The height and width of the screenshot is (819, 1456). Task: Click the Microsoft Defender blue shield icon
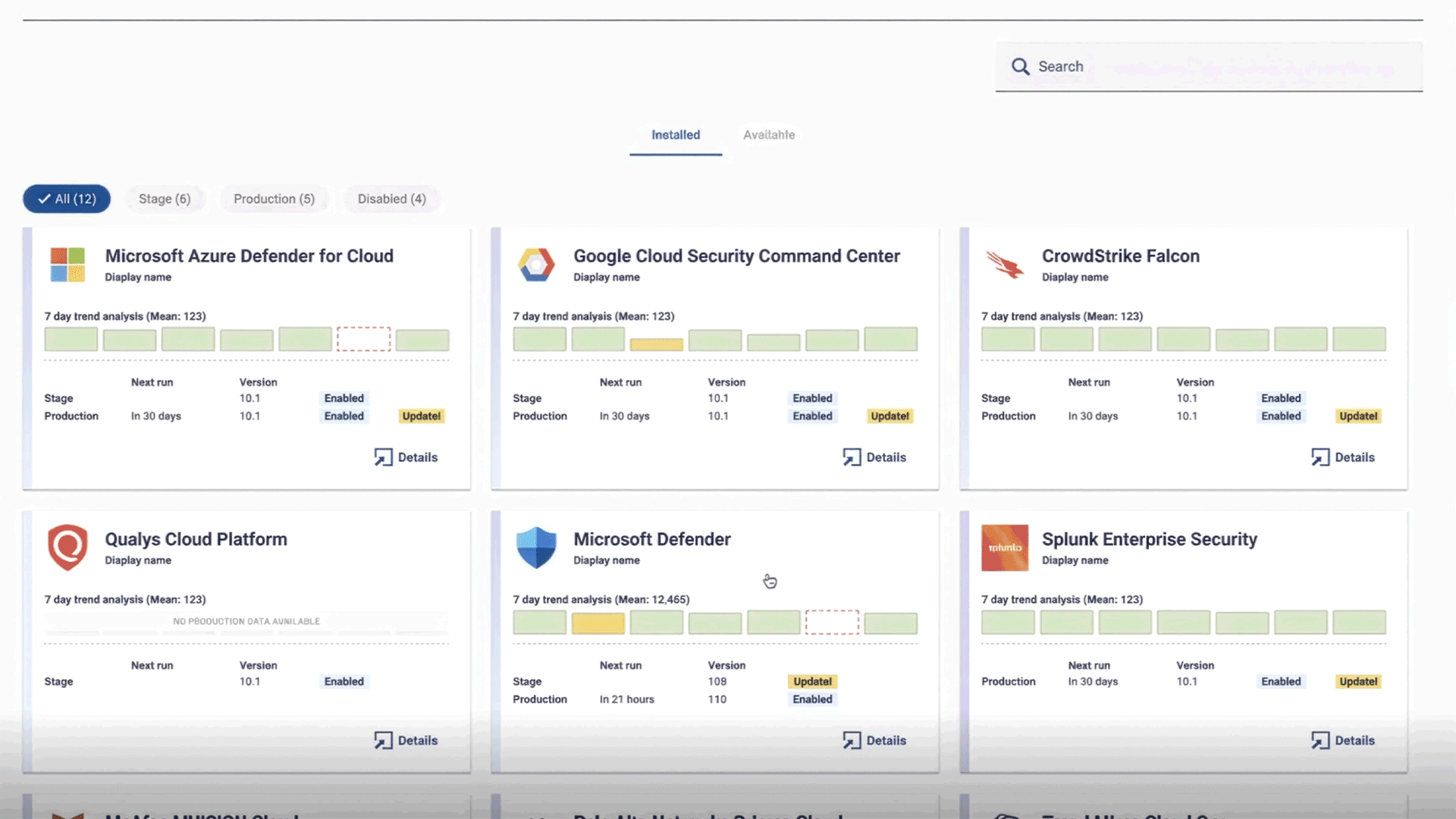pos(536,547)
